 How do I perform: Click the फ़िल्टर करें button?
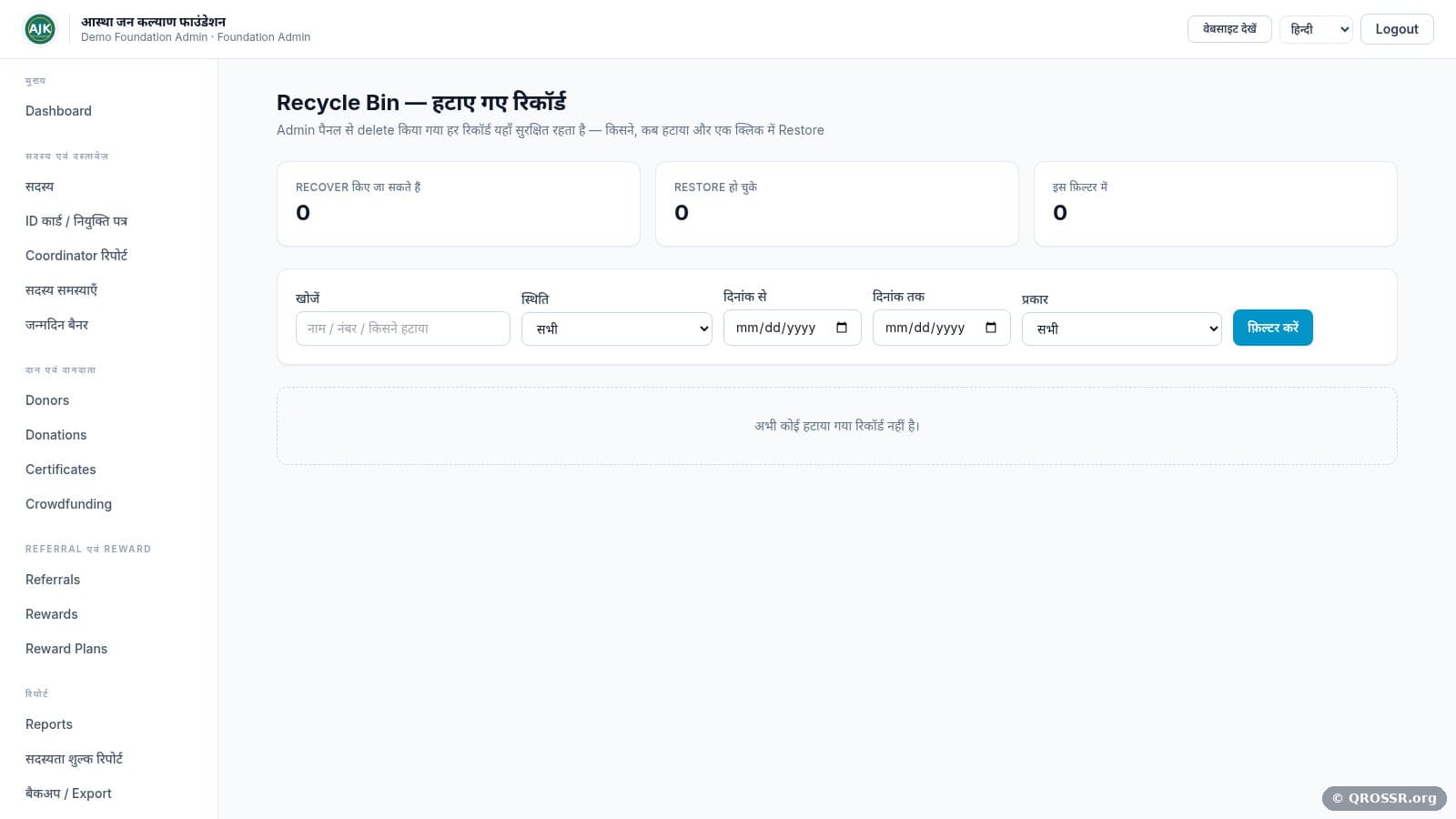coord(1272,328)
